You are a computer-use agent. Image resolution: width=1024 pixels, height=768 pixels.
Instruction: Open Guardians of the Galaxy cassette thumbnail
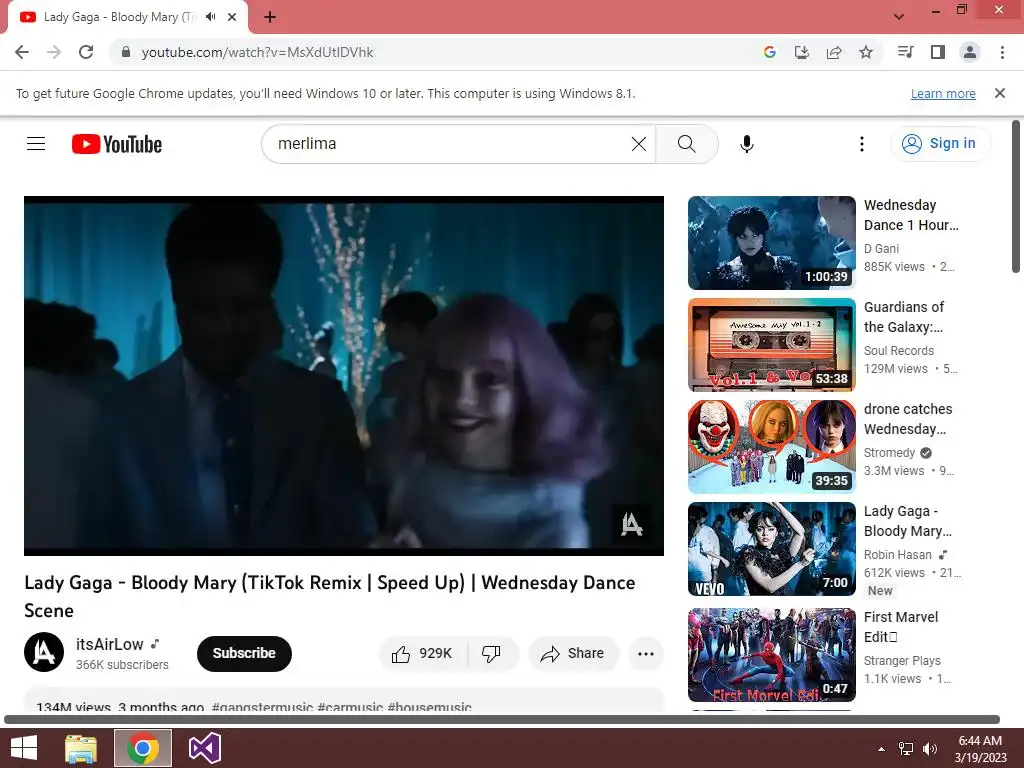tap(772, 345)
